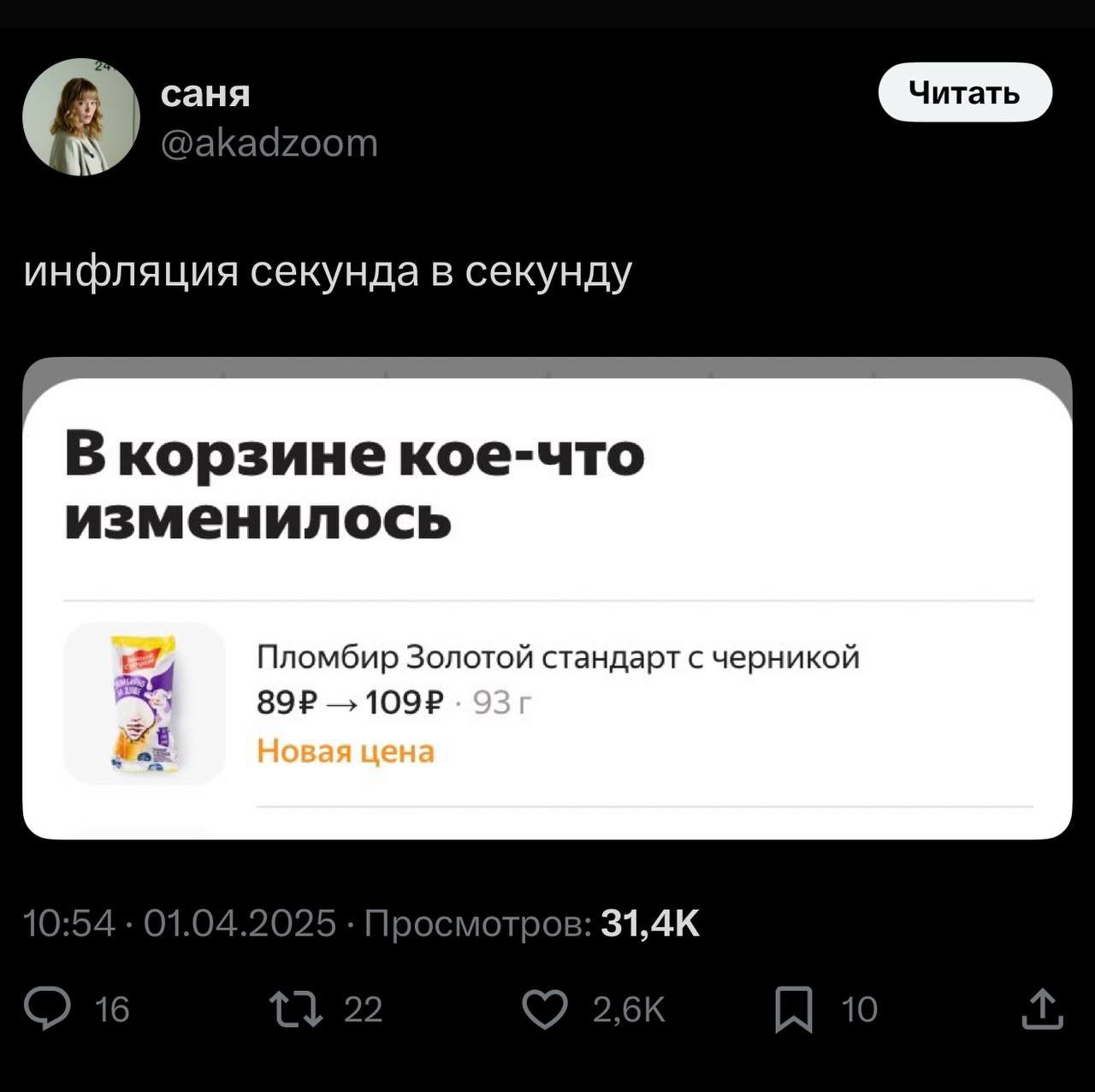View the Просмотров 31,4K count
Screen dimensions: 1095x1092
point(532,923)
